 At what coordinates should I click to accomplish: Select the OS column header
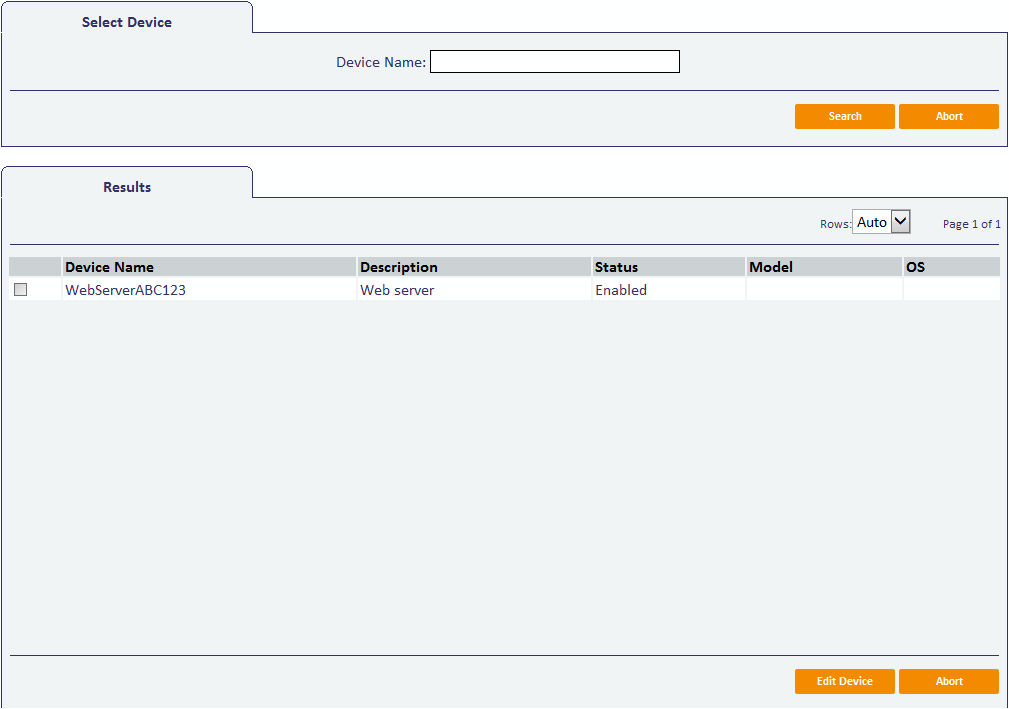[x=915, y=267]
